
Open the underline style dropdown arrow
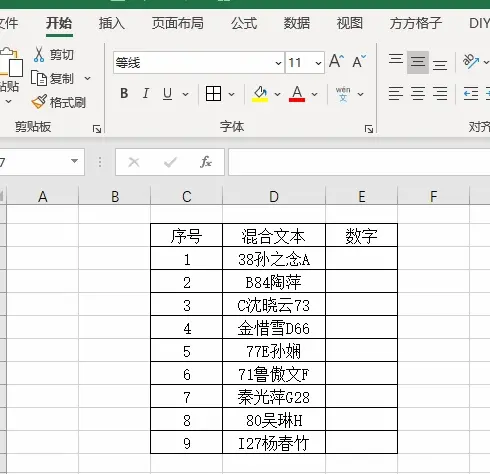pos(185,94)
